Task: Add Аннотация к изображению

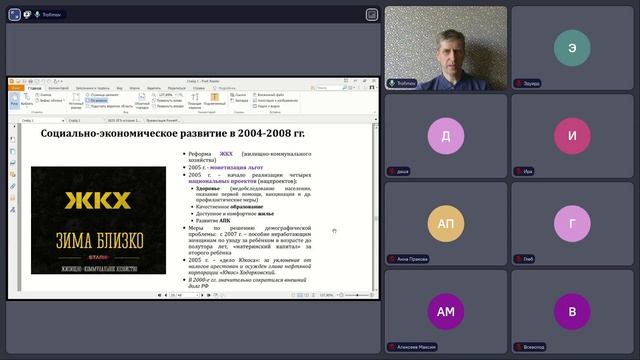Action: (x=276, y=100)
